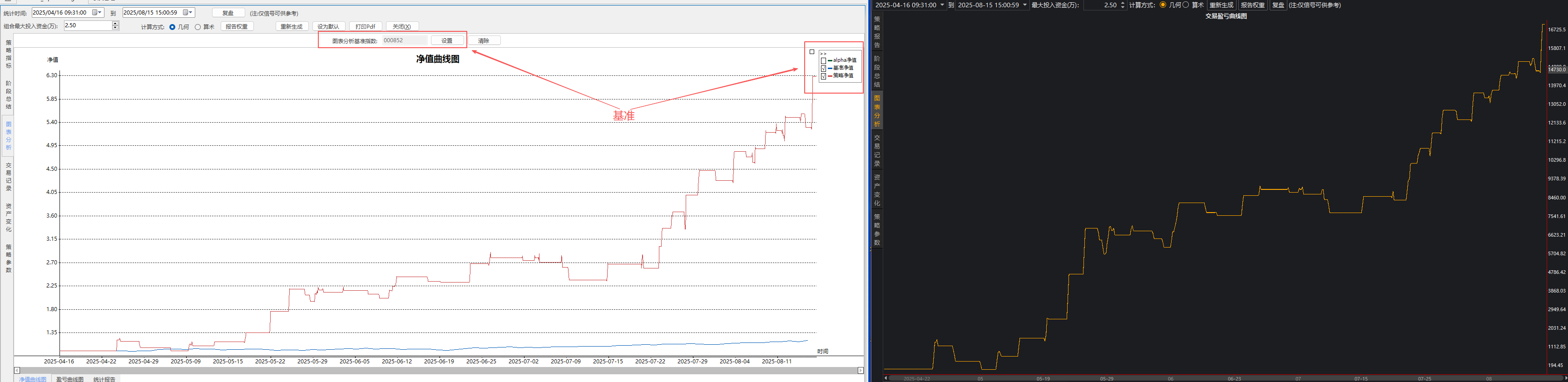This screenshot has width=1568, height=382.
Task: Open the start date calendar picker in left panel
Action: point(95,13)
